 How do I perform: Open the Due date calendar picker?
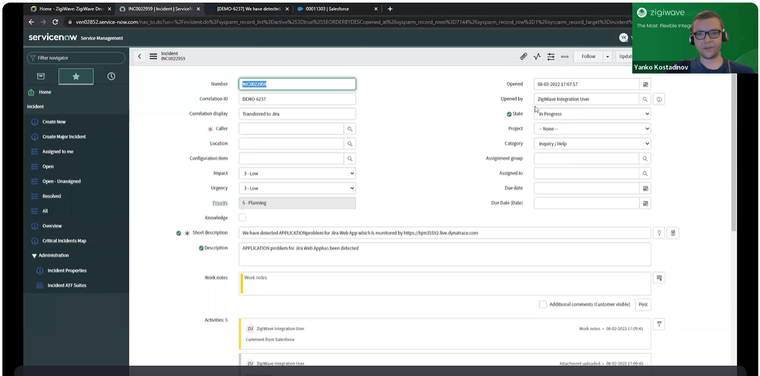click(645, 188)
